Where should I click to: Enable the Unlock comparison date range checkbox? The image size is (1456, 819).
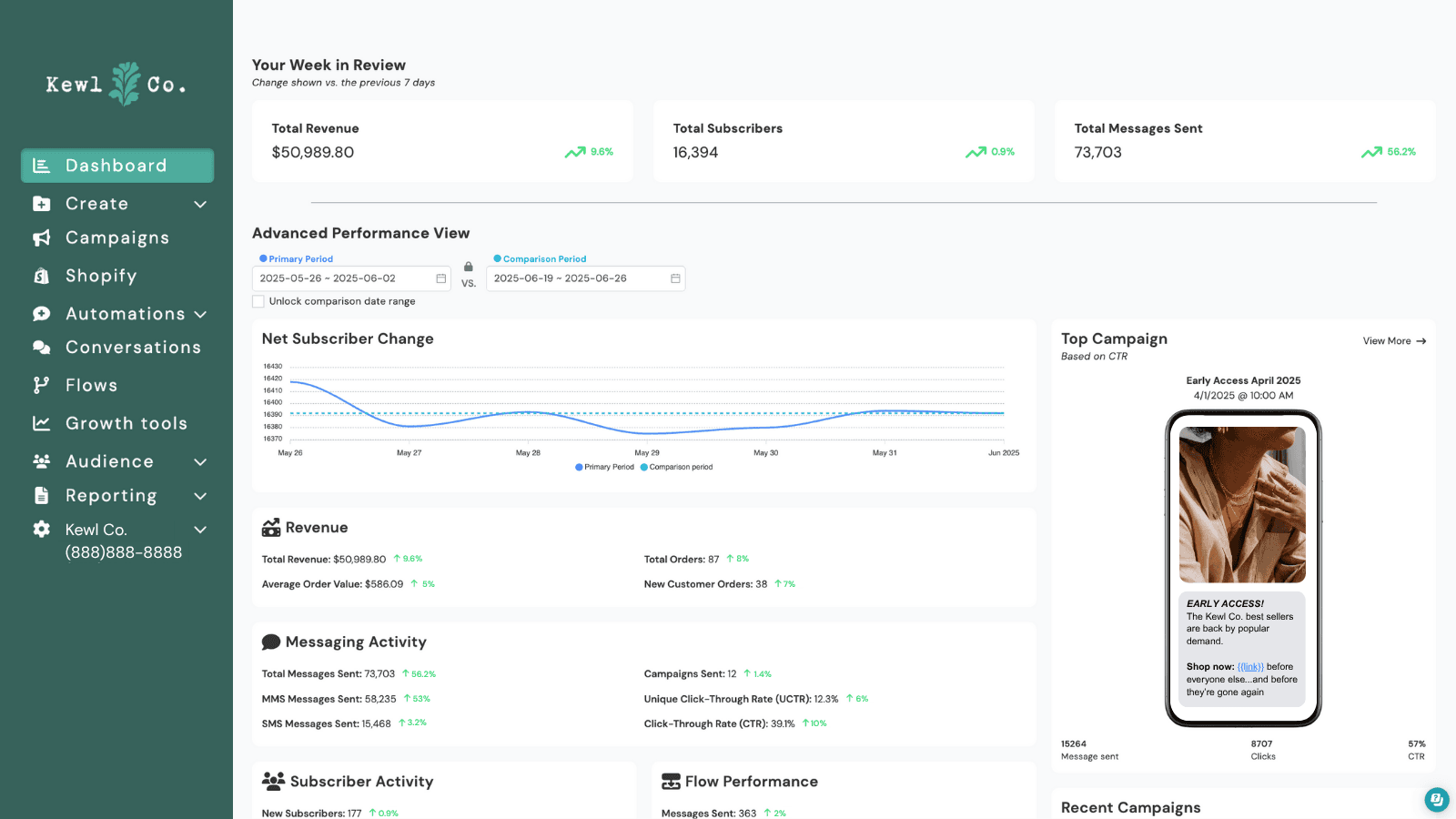tap(258, 300)
